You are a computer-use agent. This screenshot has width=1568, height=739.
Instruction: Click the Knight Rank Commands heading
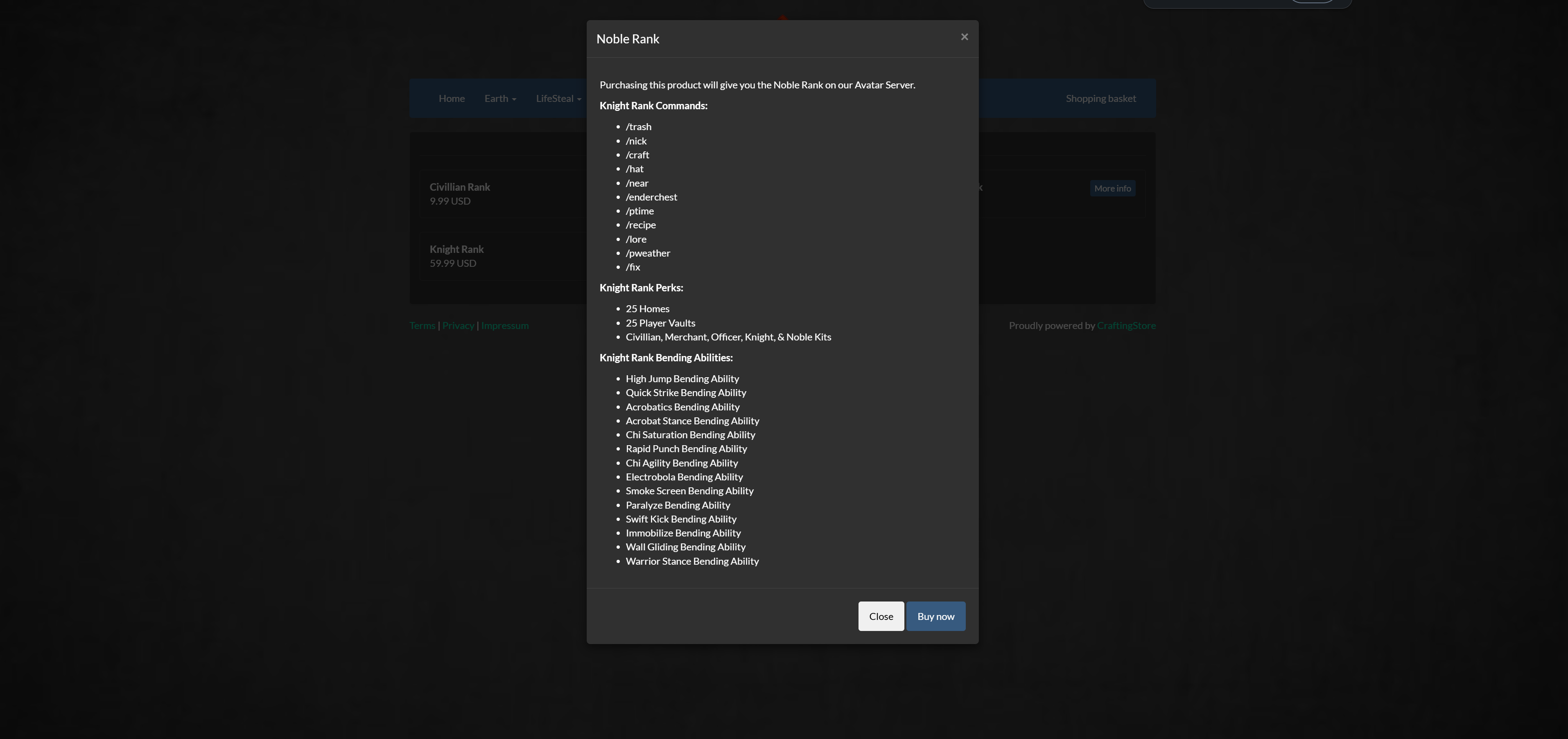coord(653,106)
